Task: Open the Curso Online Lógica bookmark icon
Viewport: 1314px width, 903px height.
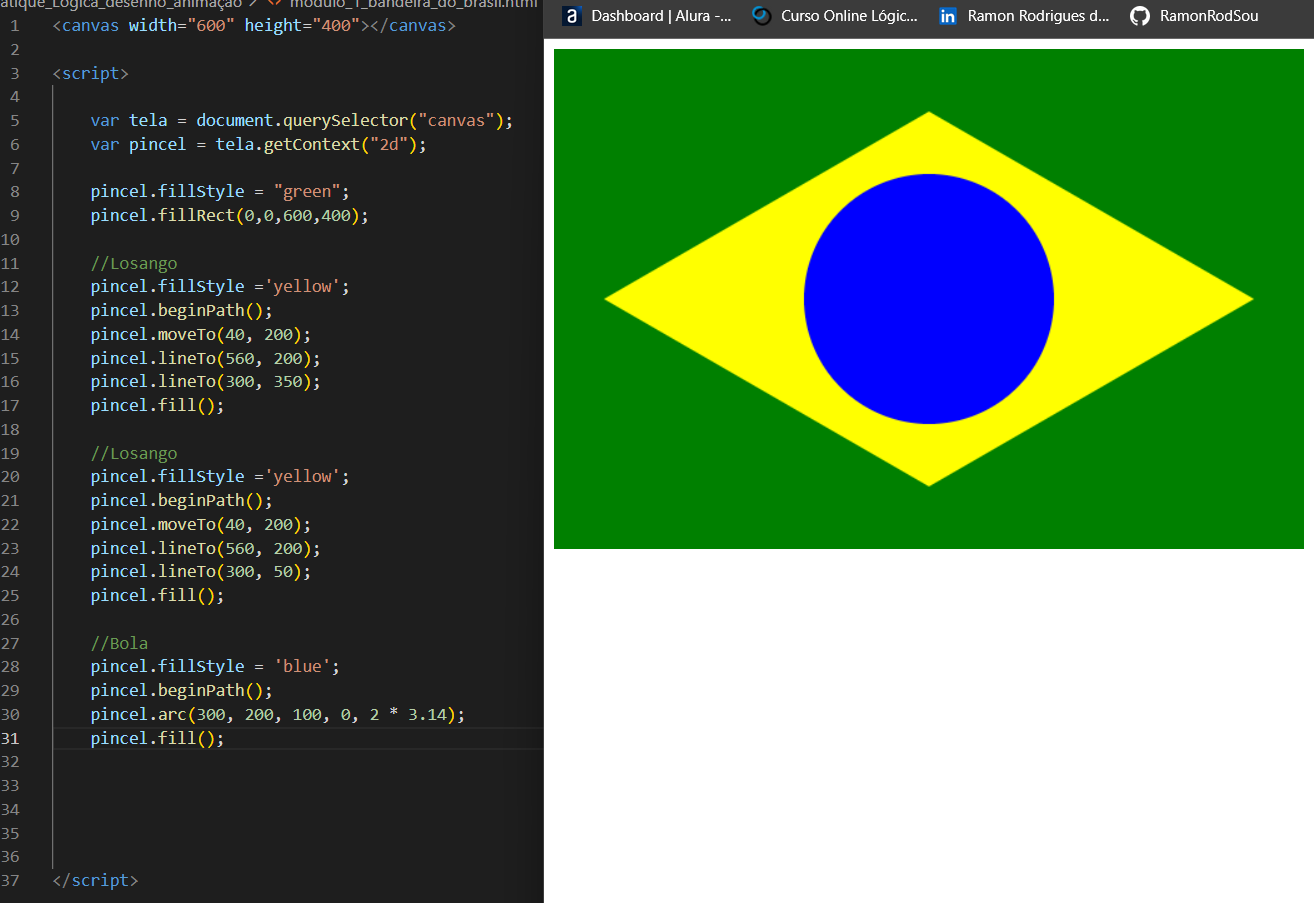Action: tap(762, 16)
